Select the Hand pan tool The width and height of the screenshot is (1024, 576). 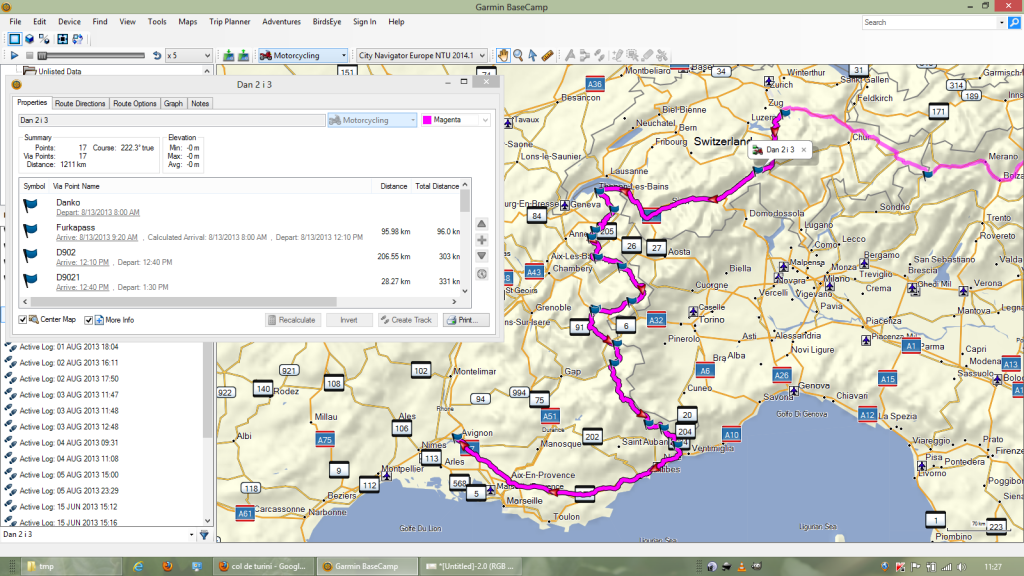(x=503, y=56)
